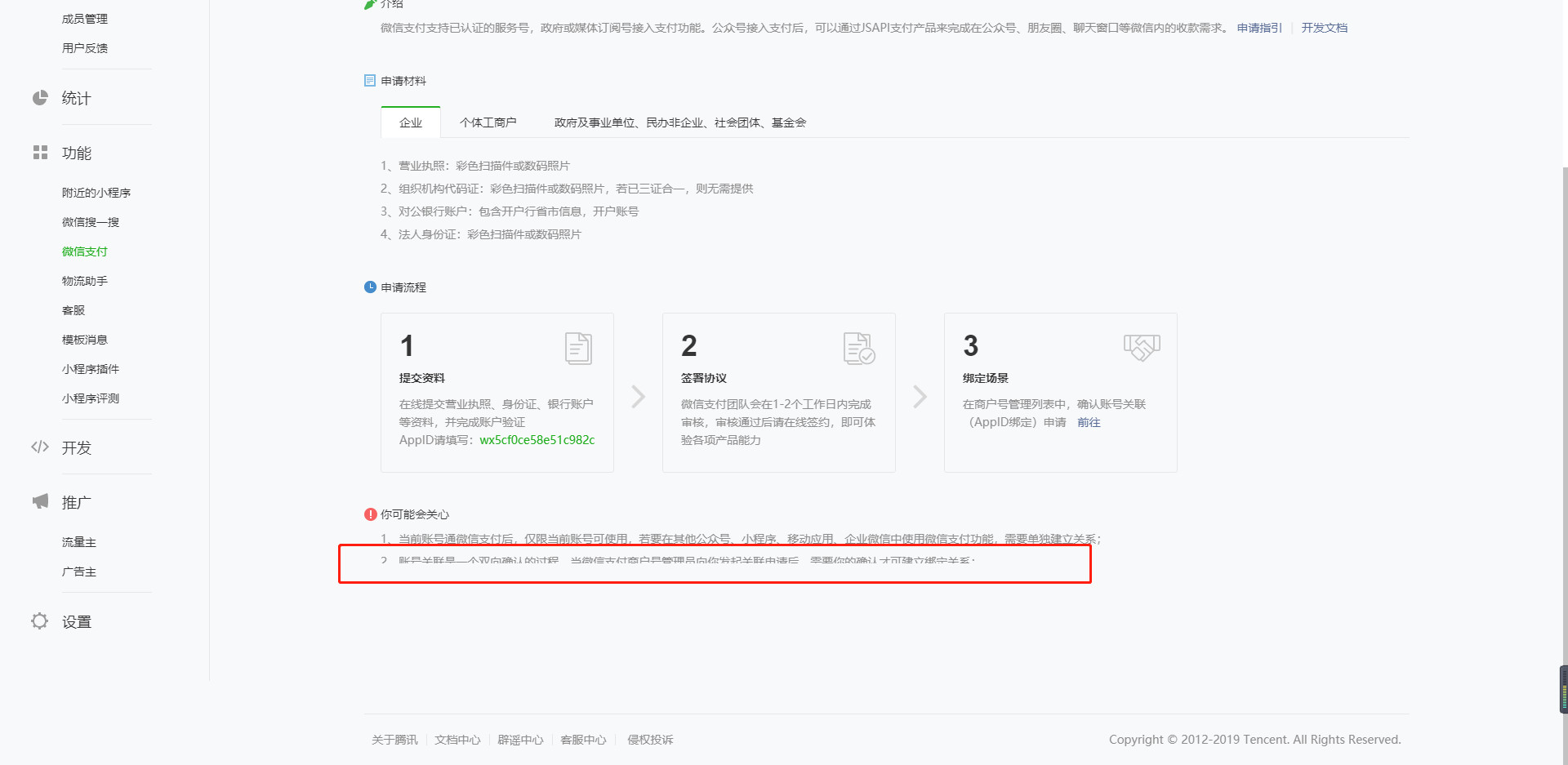
Task: Open the 推广 section
Action: (77, 502)
